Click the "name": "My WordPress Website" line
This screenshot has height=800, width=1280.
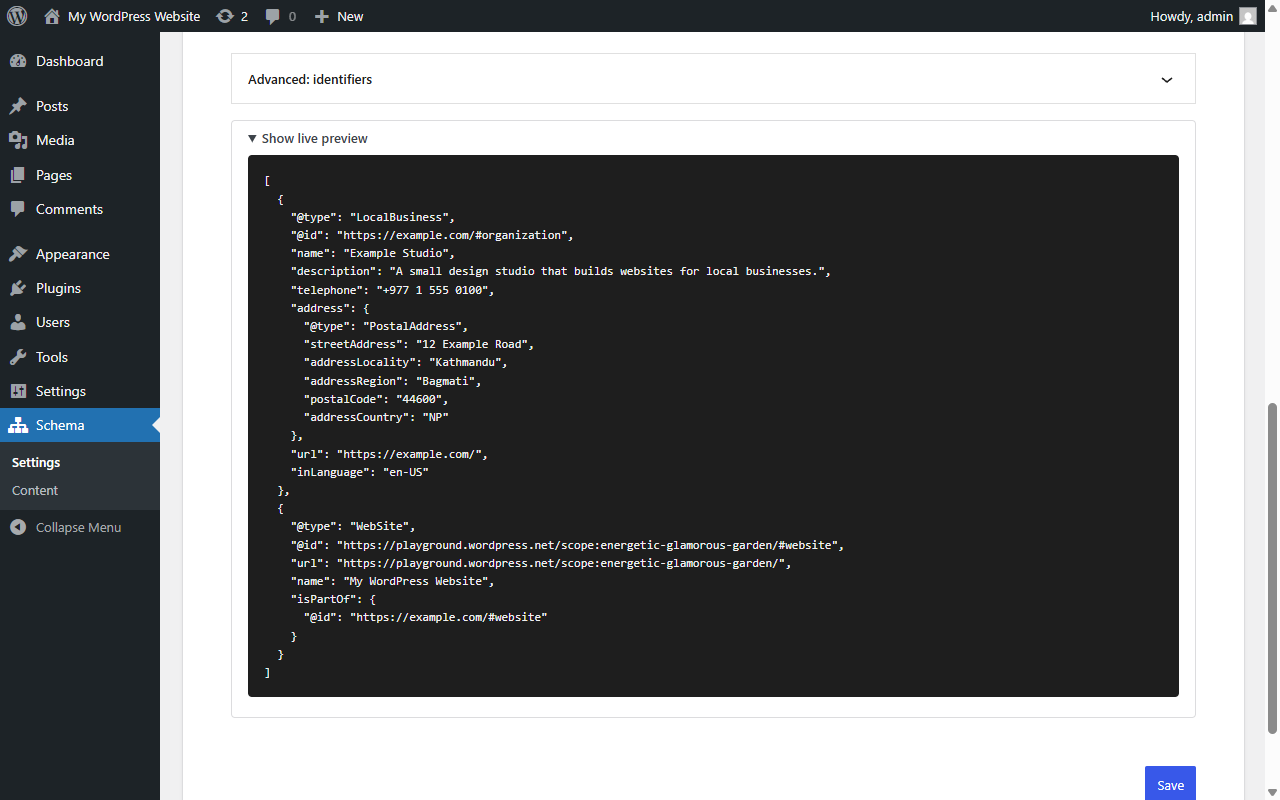[392, 581]
